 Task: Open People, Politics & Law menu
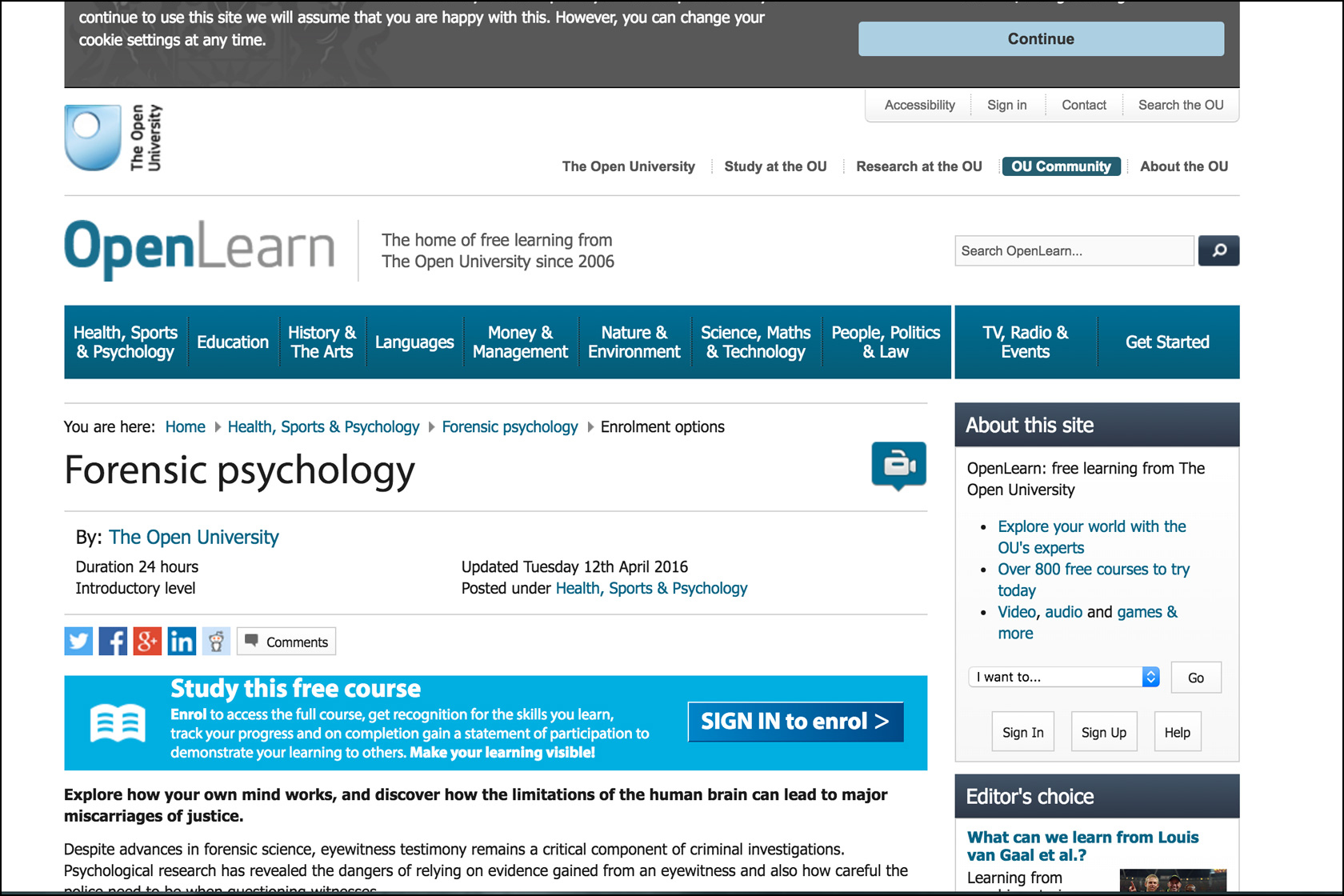point(886,342)
